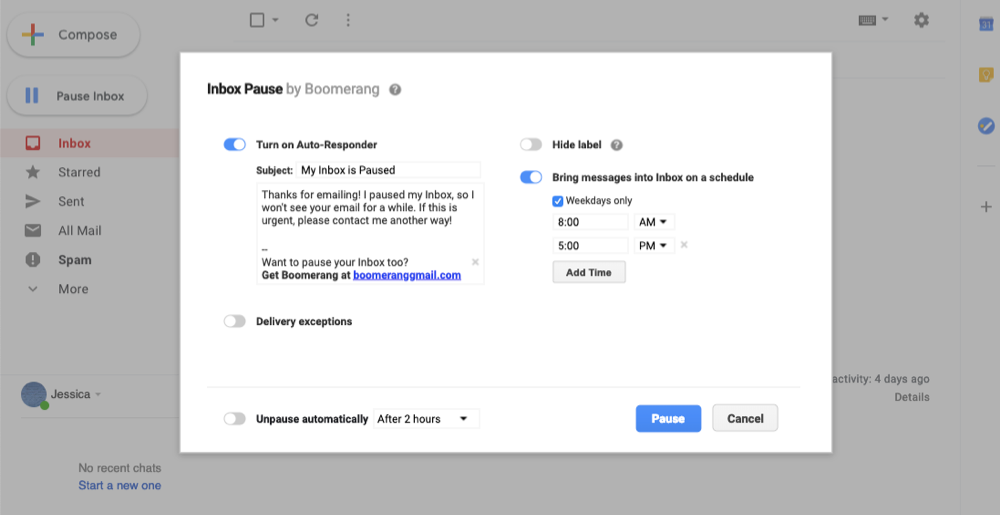Image resolution: width=1000 pixels, height=515 pixels.
Task: Uncheck the Weekdays only checkbox
Action: [558, 201]
